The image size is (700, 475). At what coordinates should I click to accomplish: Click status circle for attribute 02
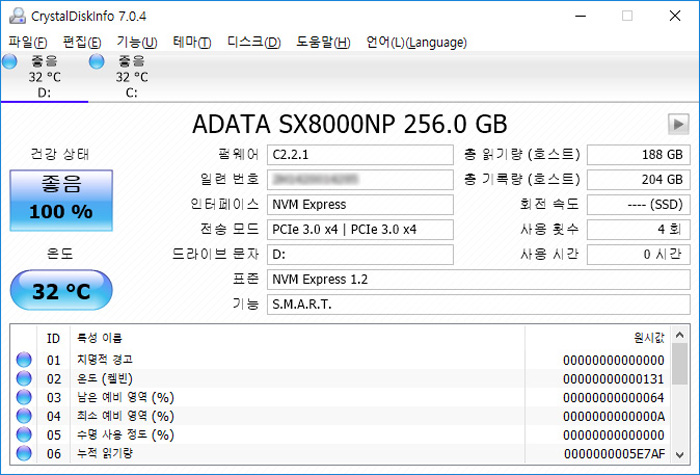(24, 379)
